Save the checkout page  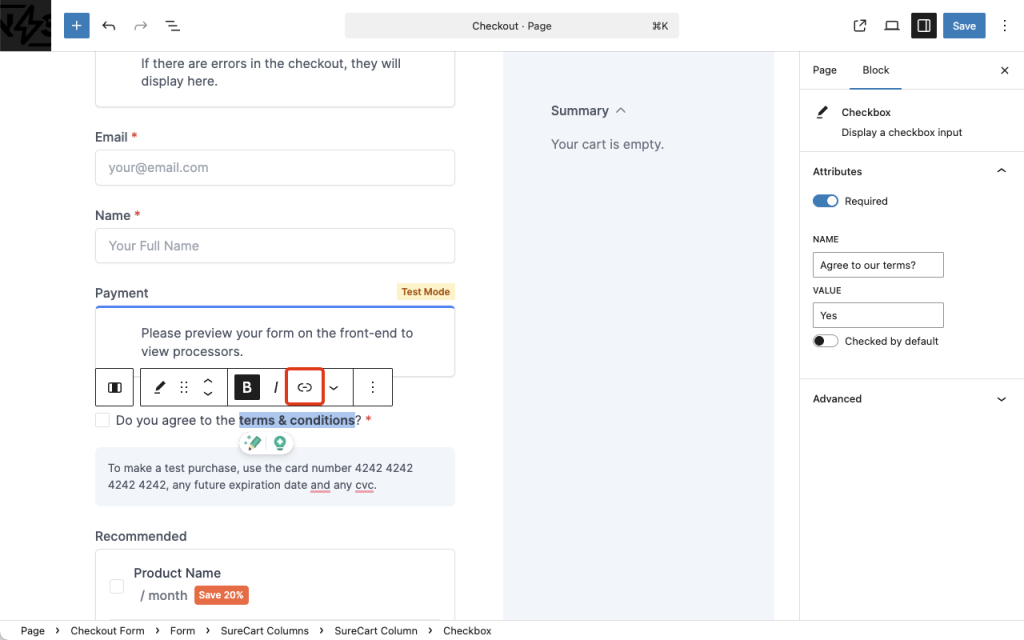[963, 25]
